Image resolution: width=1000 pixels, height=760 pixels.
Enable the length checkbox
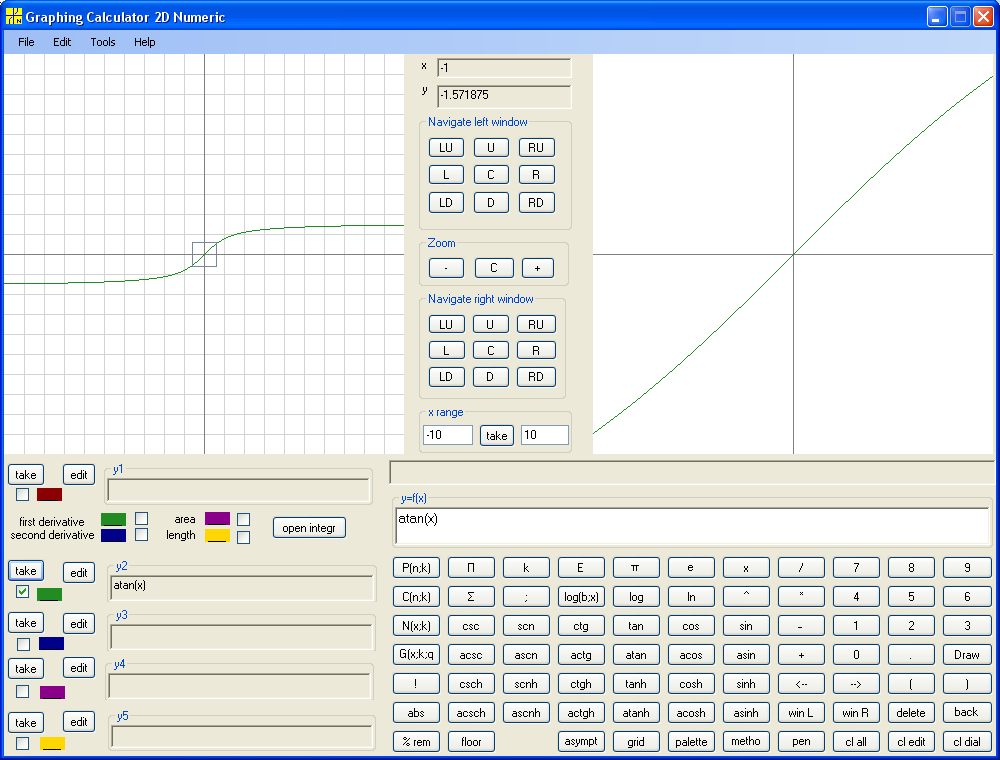(244, 537)
